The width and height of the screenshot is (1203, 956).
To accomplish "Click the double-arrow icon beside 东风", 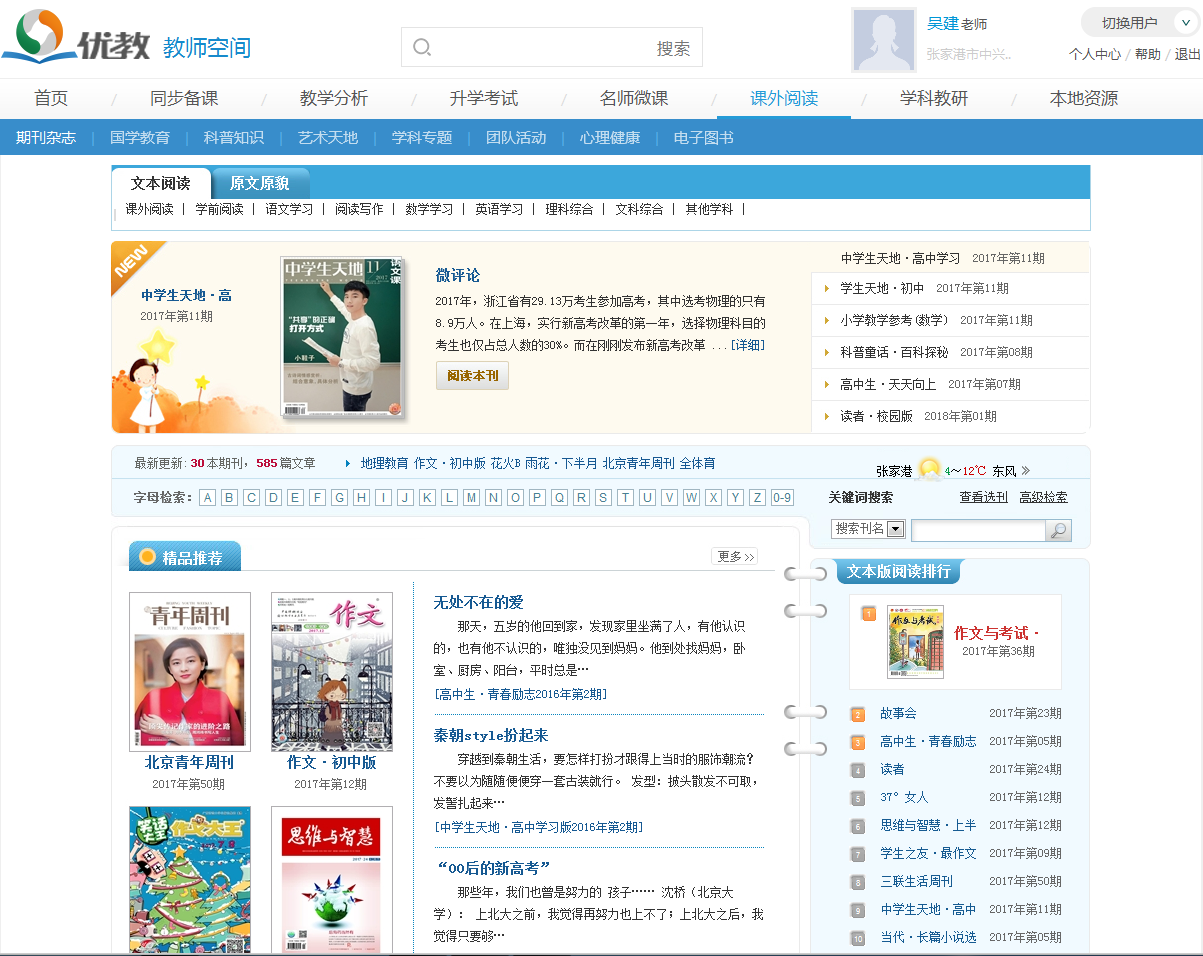I will click(x=1025, y=470).
